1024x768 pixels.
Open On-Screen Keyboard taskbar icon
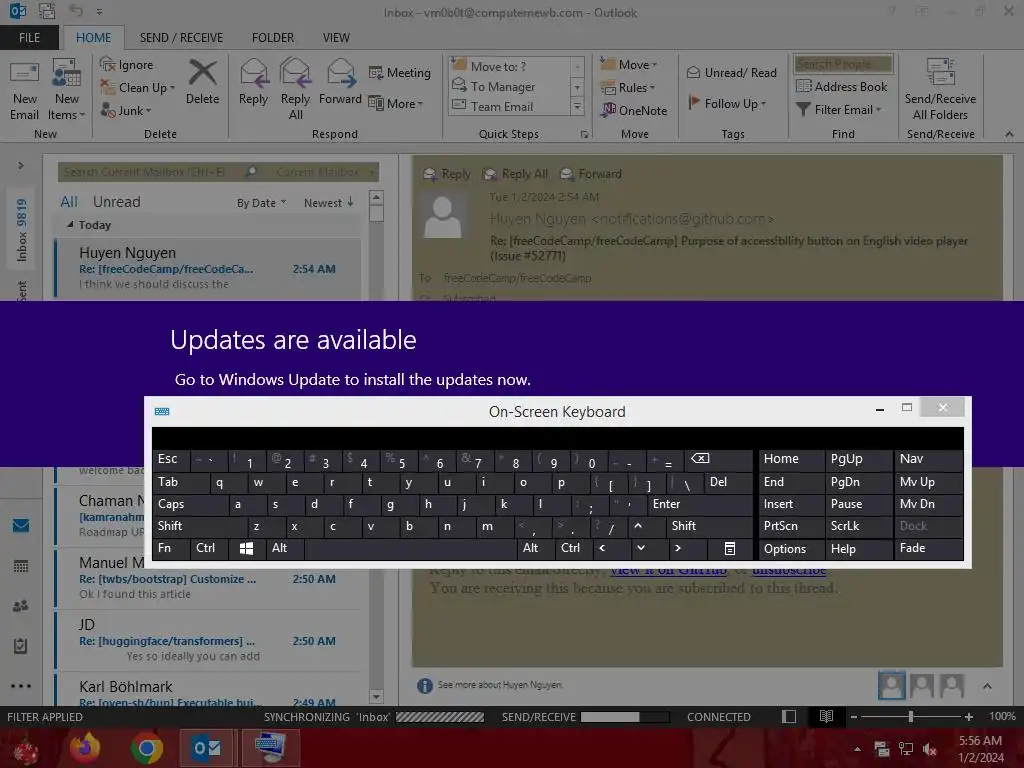270,748
